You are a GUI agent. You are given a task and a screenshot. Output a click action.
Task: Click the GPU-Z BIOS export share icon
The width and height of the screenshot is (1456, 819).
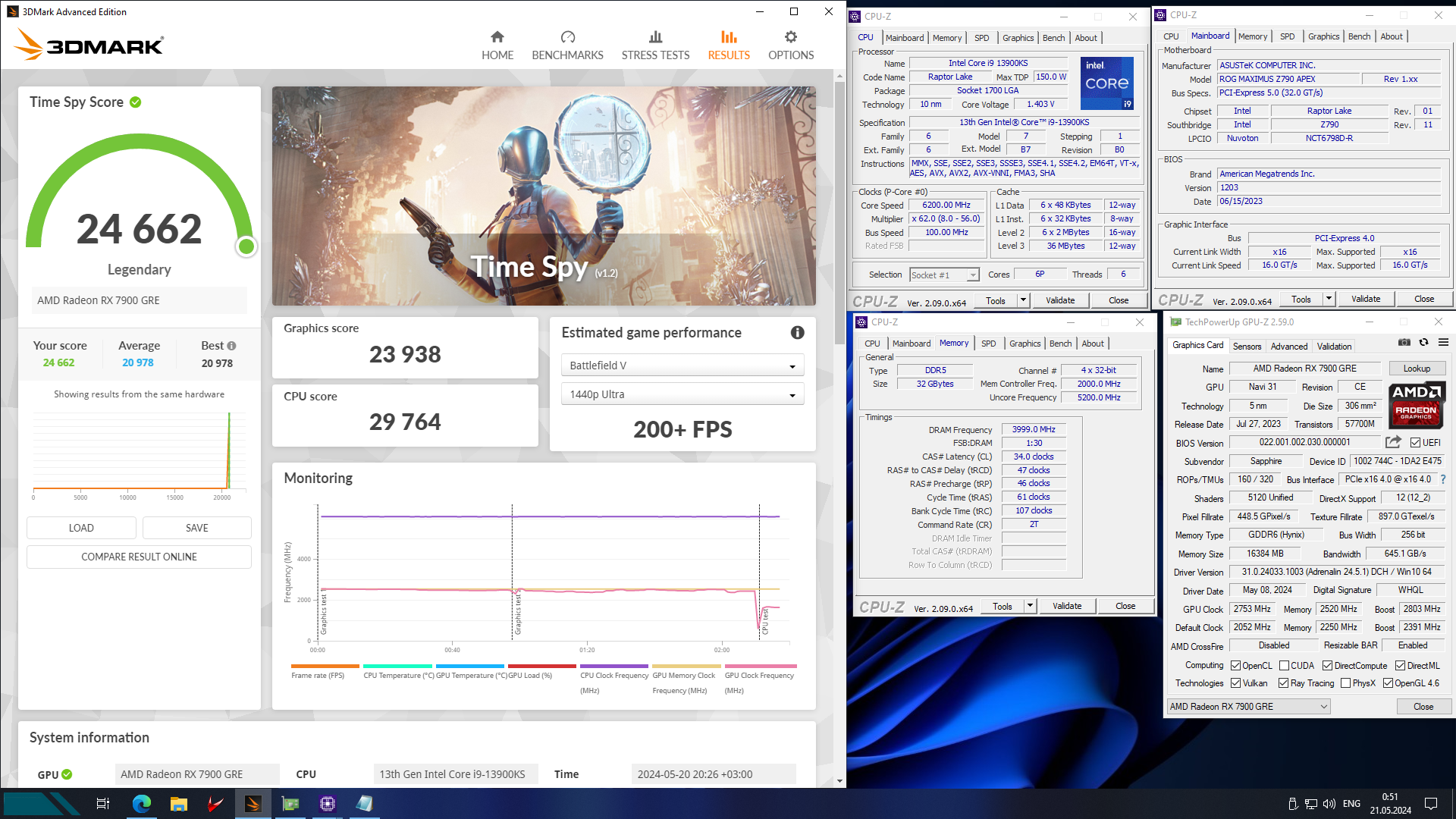[x=1393, y=442]
